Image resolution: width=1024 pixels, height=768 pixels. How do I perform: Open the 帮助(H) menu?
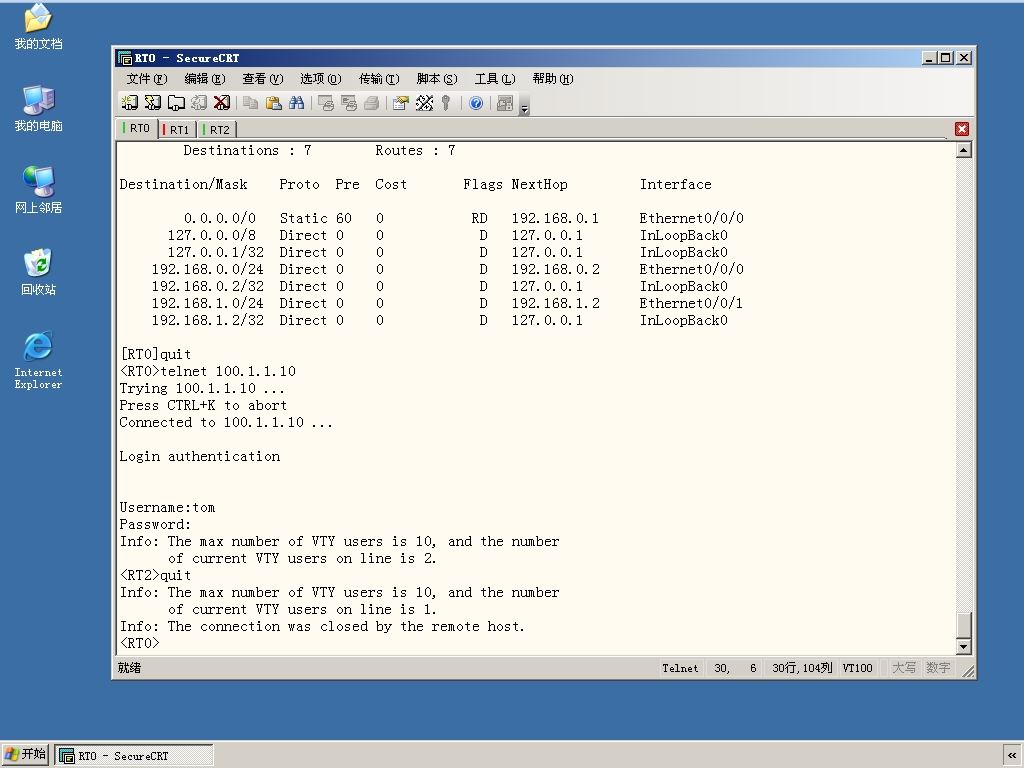[x=553, y=79]
